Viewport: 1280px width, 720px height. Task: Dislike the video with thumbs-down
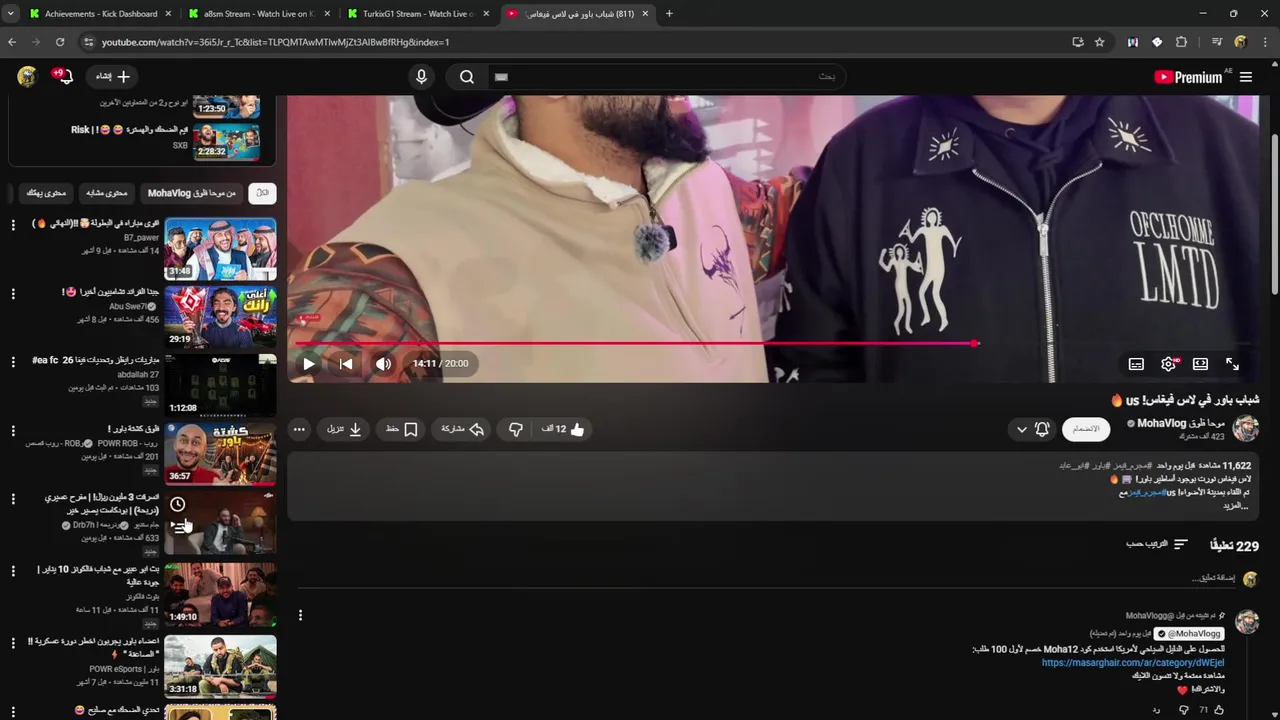pyautogui.click(x=515, y=429)
